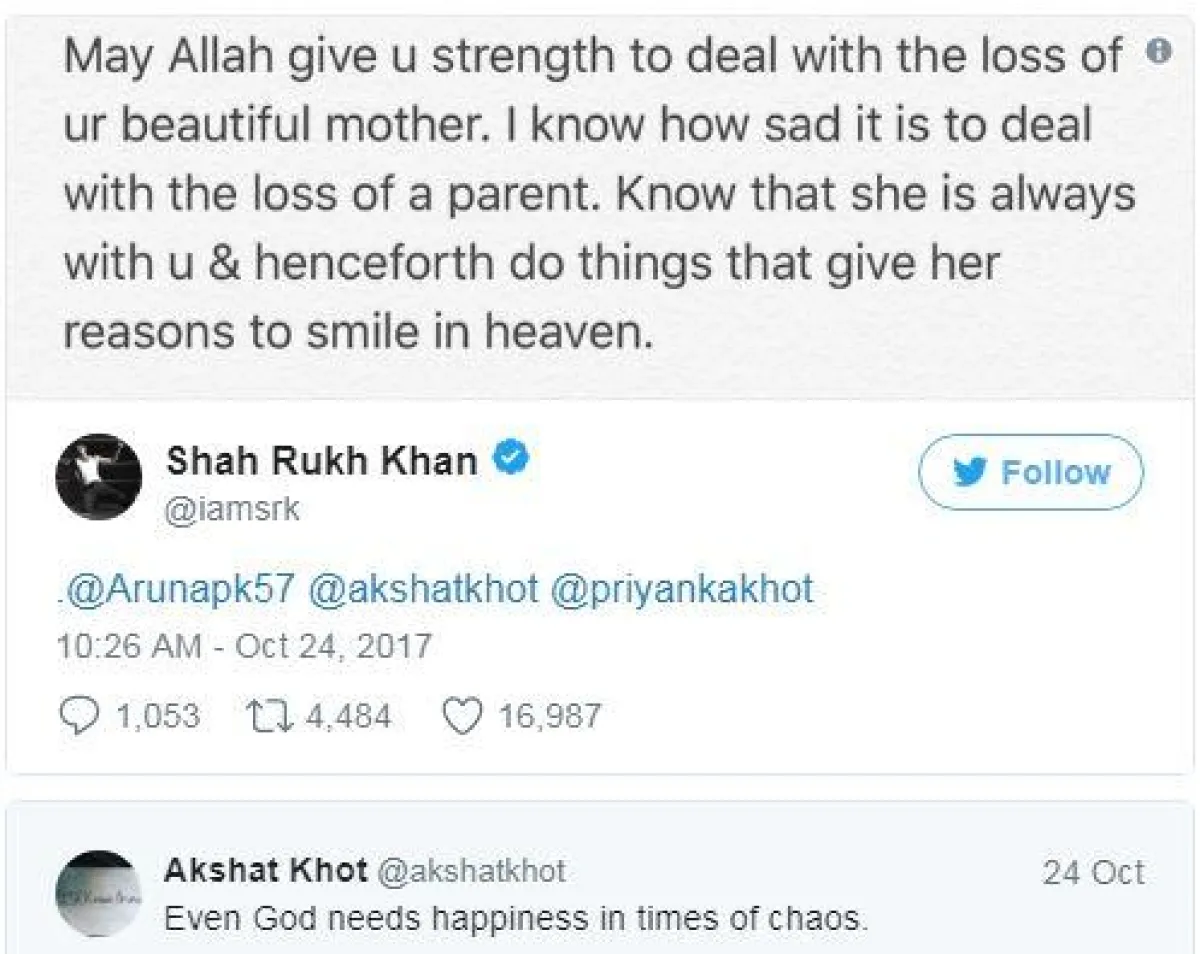Click the reply speech bubble icon
The height and width of the screenshot is (954, 1200).
coord(79,716)
